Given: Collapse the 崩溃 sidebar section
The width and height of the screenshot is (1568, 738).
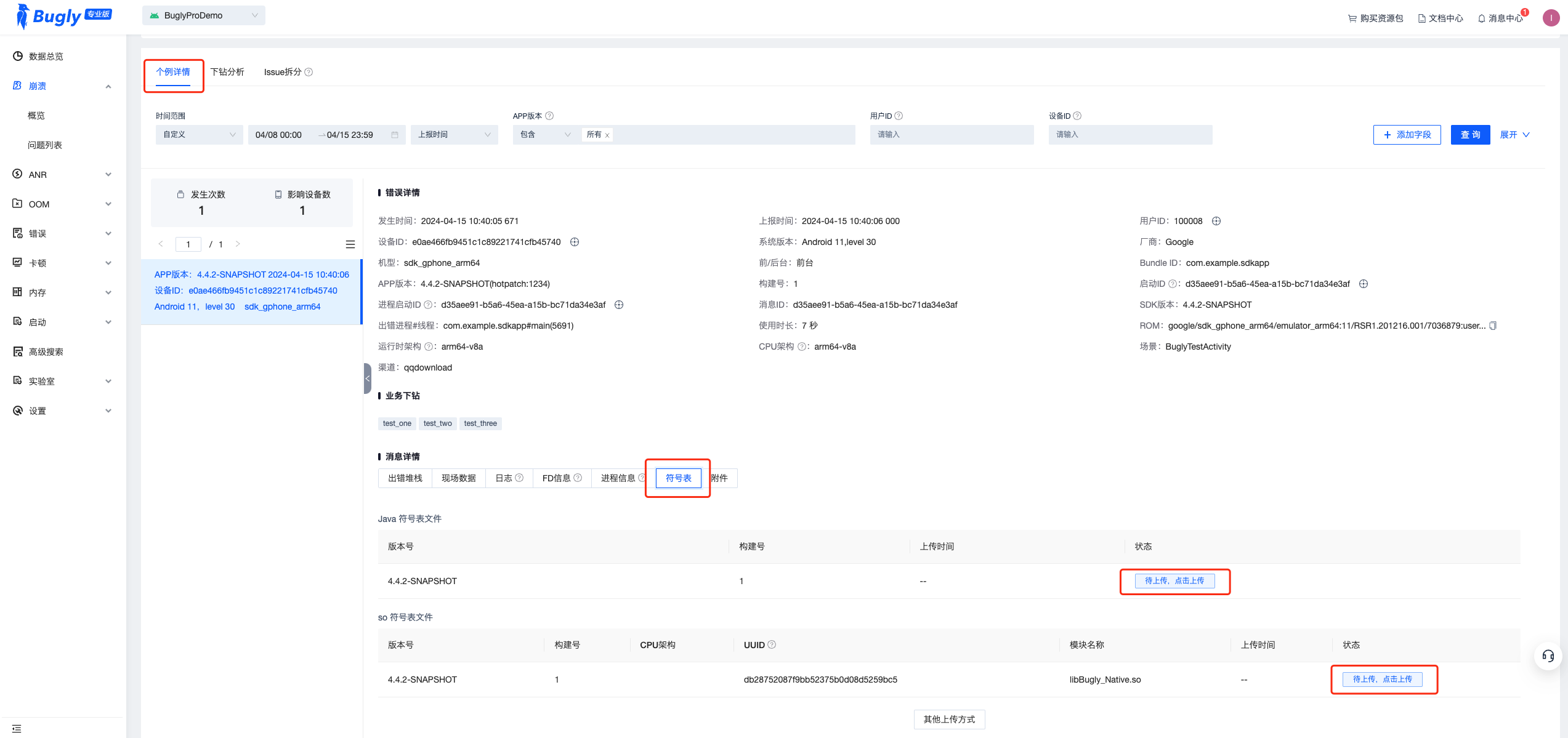Looking at the screenshot, I should pos(108,86).
